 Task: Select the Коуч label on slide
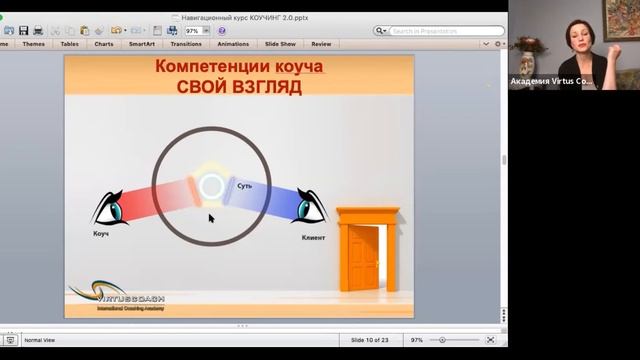coord(101,234)
